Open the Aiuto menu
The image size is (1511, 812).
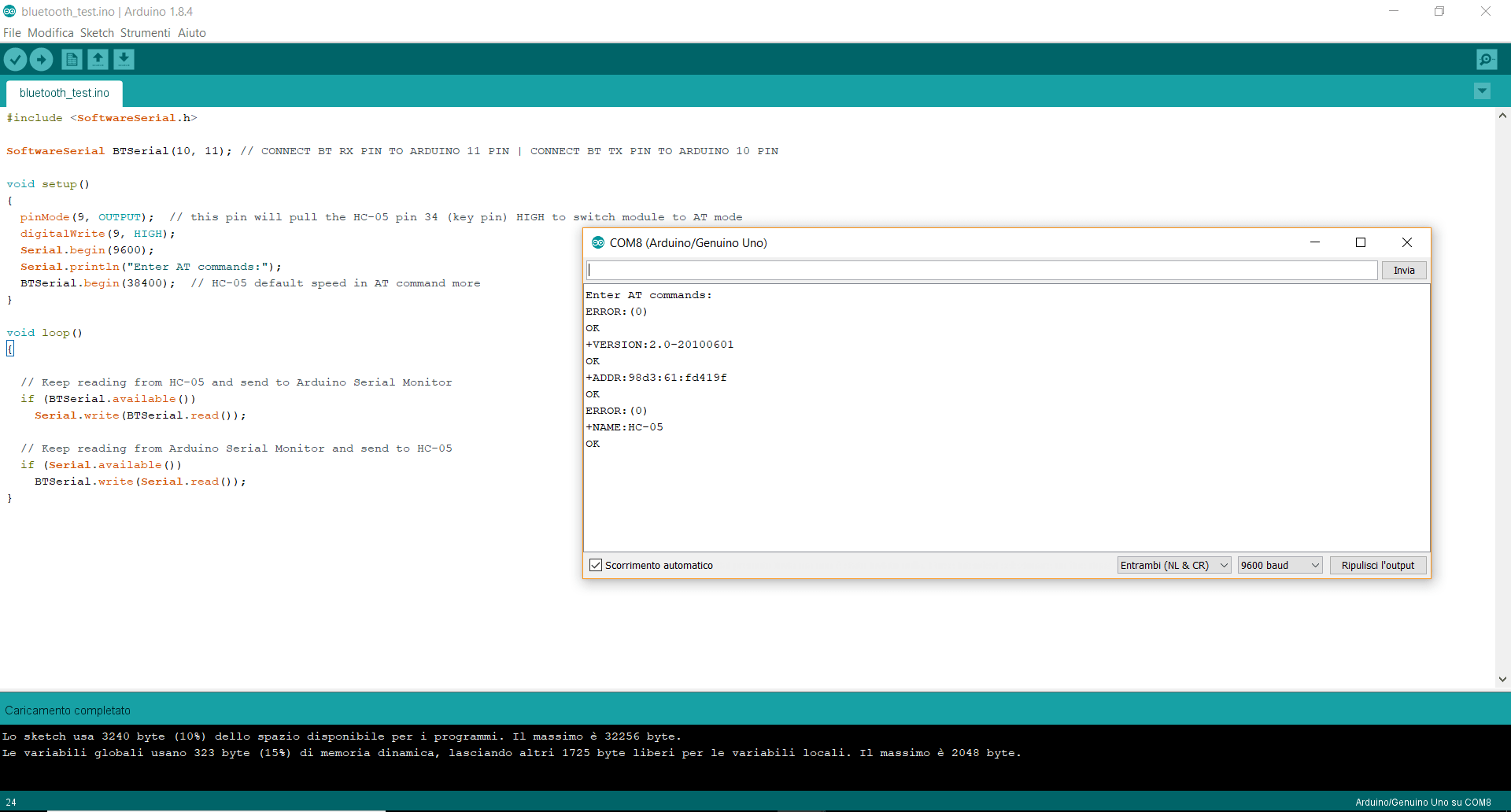pos(191,33)
